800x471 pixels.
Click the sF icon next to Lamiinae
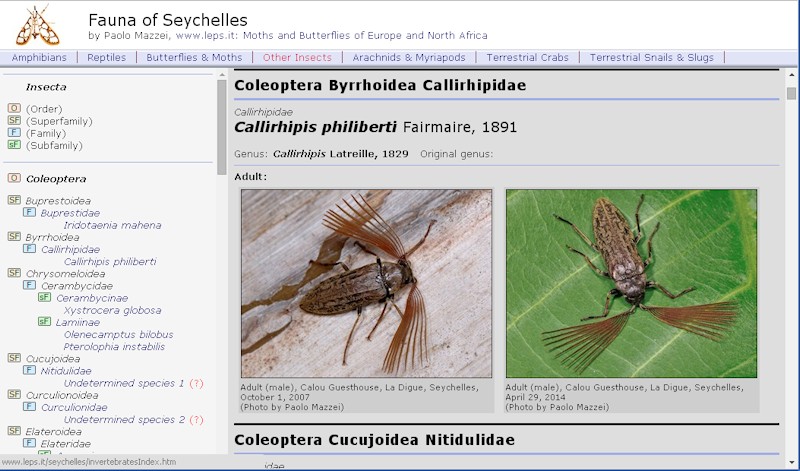(44, 322)
